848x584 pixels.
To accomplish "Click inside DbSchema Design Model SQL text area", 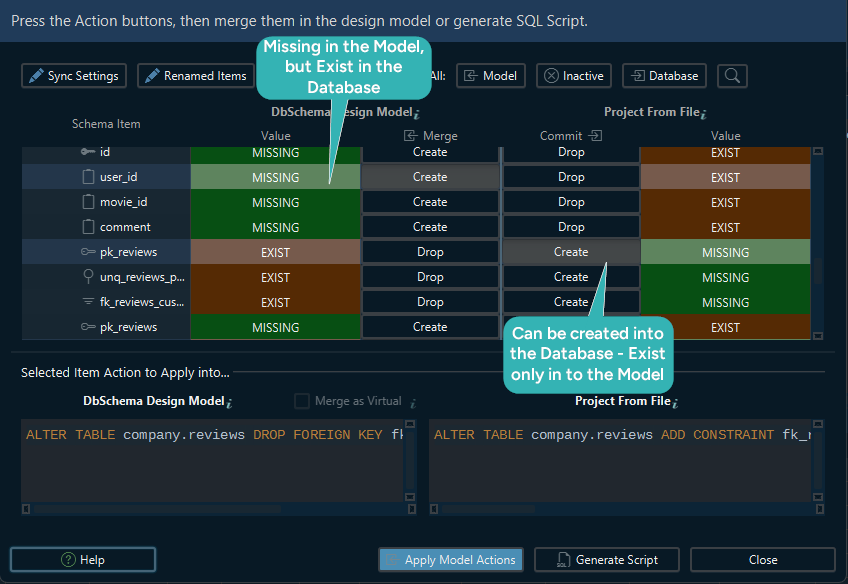I will [213, 460].
